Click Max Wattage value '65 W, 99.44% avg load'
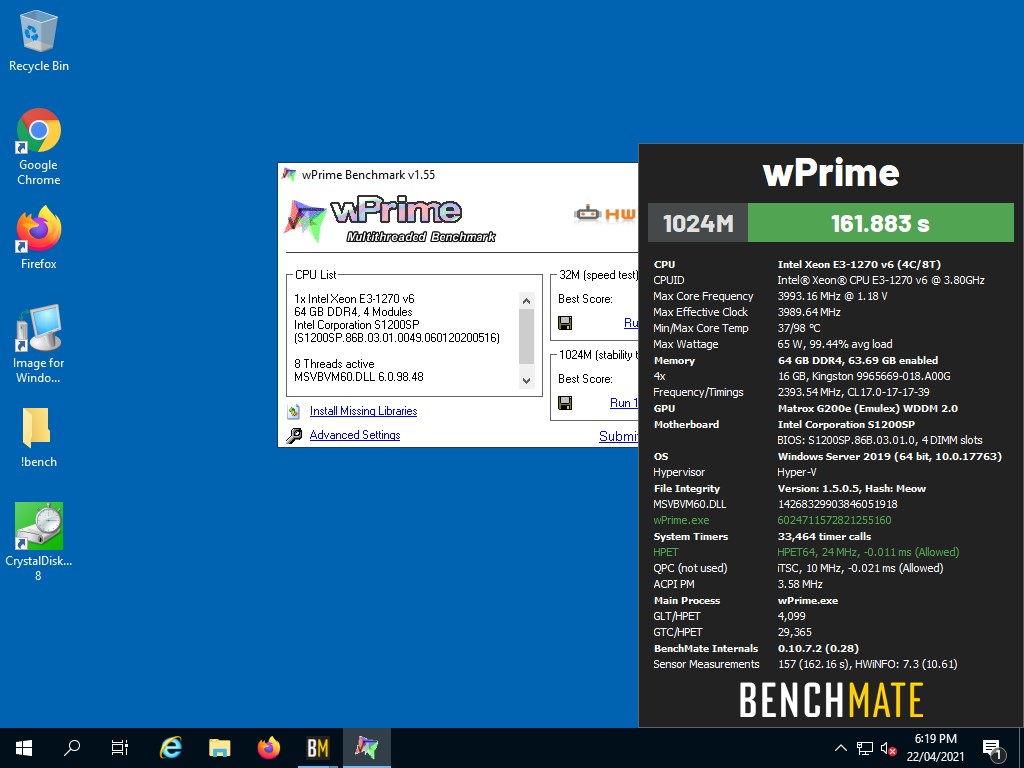 click(835, 344)
